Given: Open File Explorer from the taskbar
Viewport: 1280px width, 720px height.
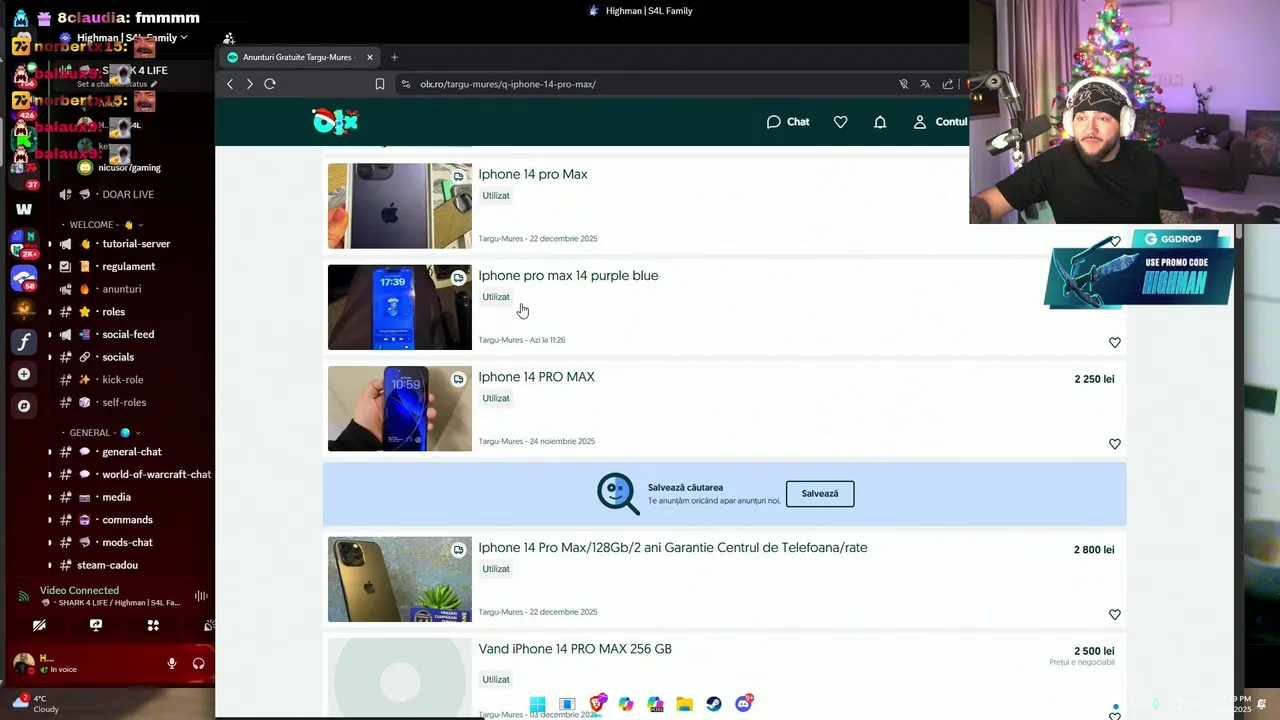Looking at the screenshot, I should [x=684, y=704].
